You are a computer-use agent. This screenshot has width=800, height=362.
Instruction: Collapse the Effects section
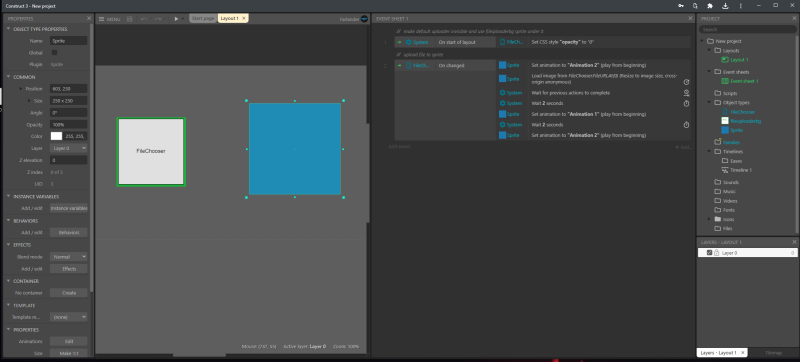(x=8, y=245)
